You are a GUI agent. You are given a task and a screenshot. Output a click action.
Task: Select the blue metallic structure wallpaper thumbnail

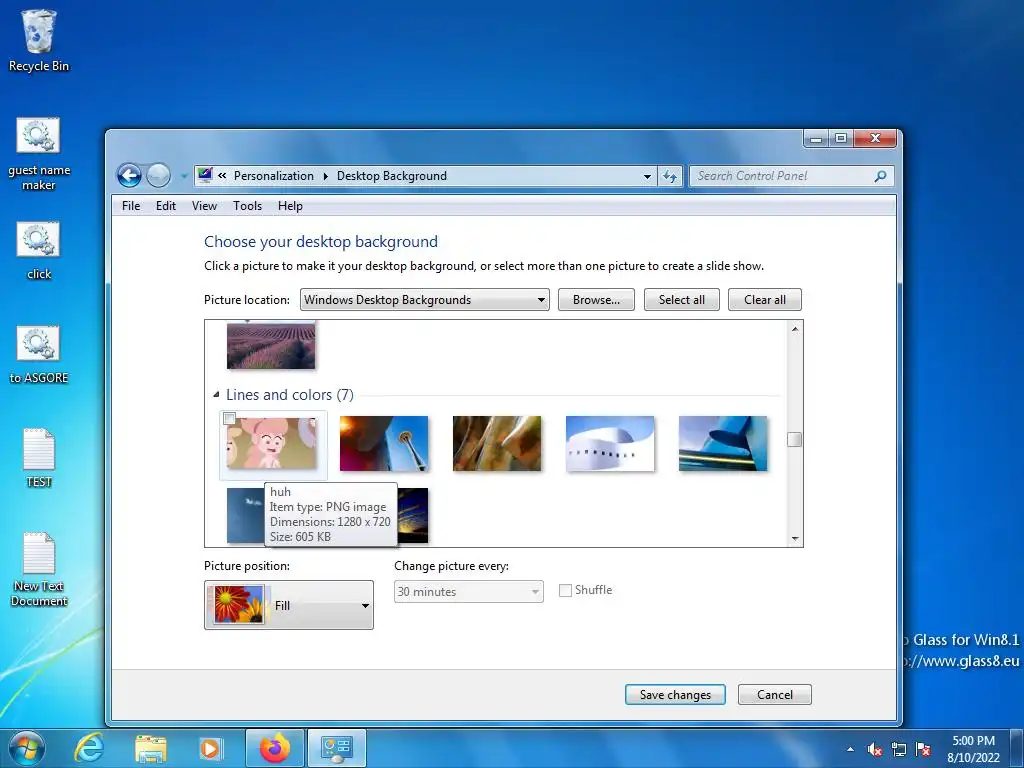tap(723, 443)
